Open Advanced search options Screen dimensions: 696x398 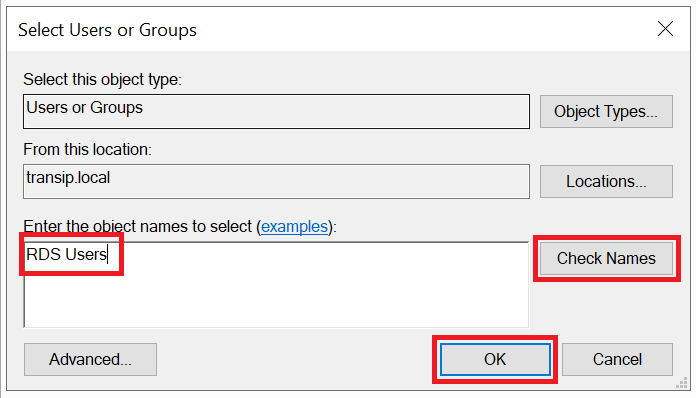(x=90, y=359)
